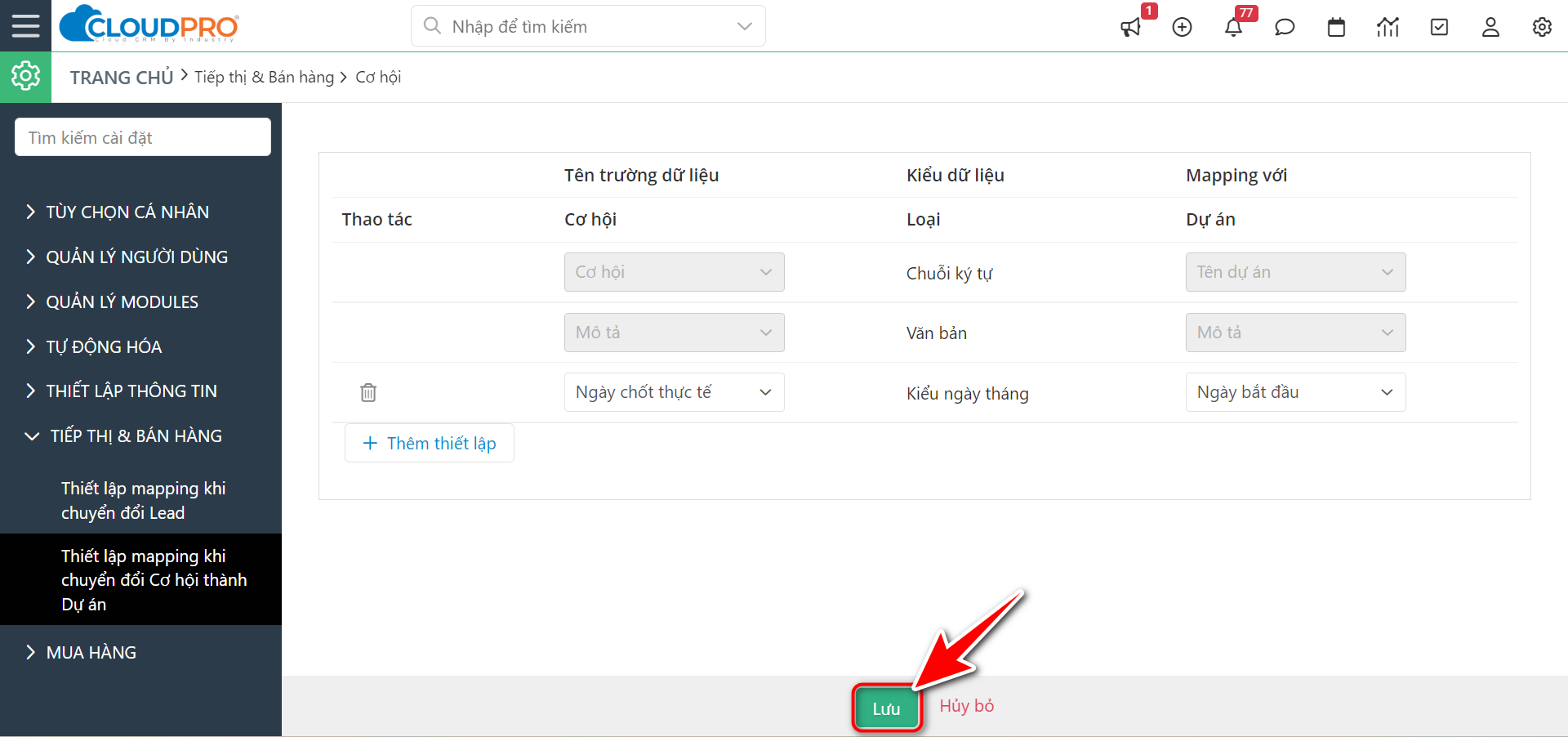Delete the Ngày chốt thực tế mapping row
Viewport: 1568px width, 737px height.
coord(368,392)
